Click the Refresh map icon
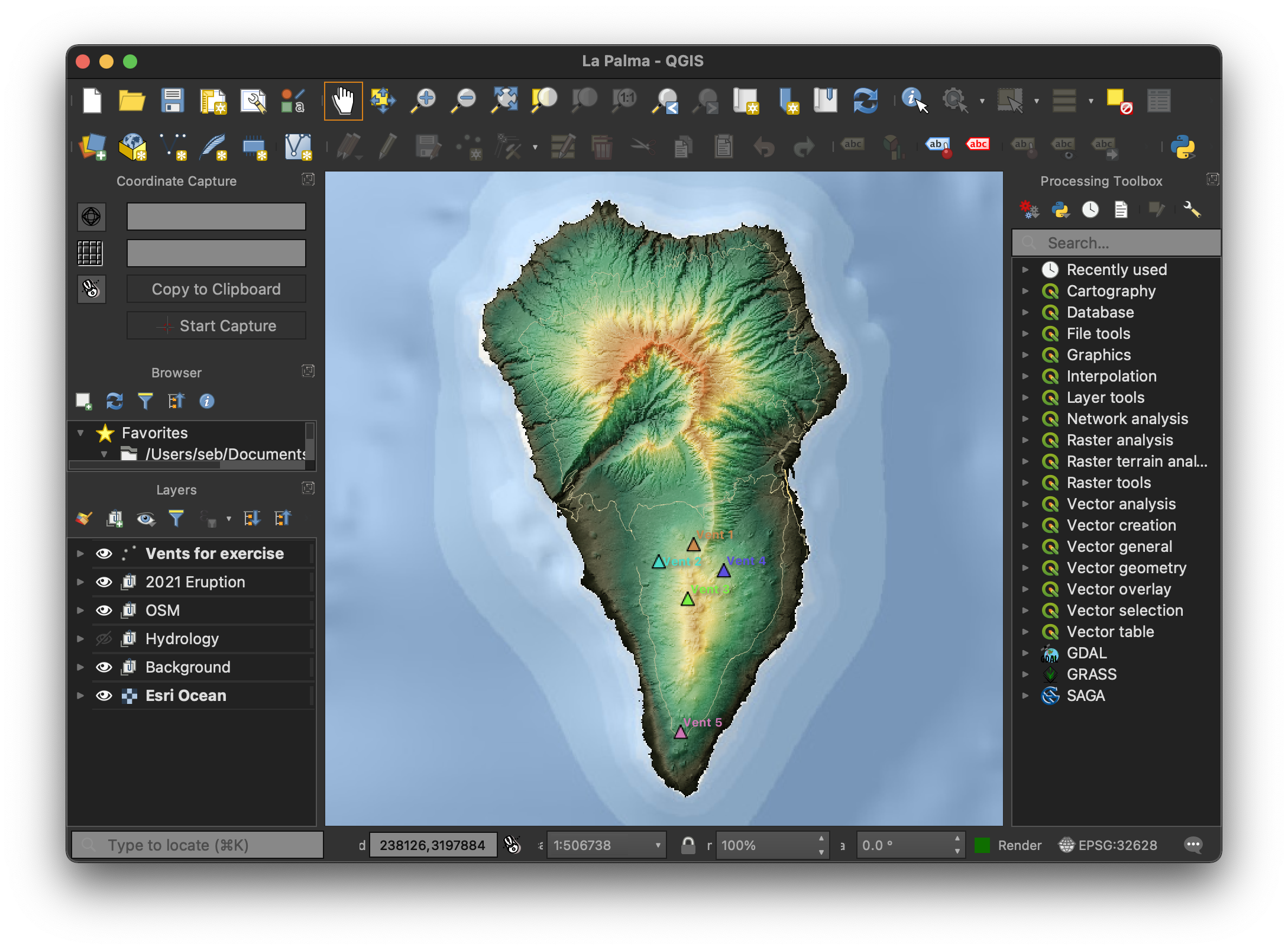 (x=865, y=101)
